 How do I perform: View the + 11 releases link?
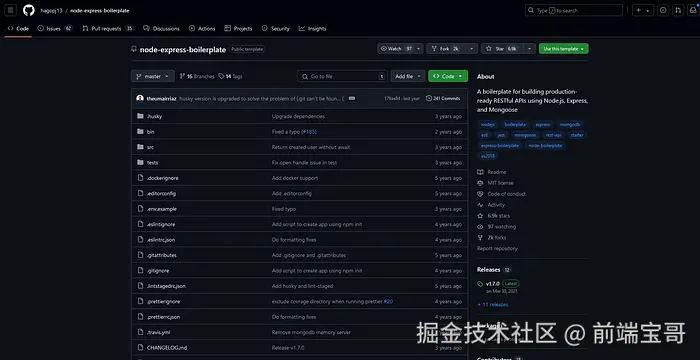pyautogui.click(x=492, y=305)
